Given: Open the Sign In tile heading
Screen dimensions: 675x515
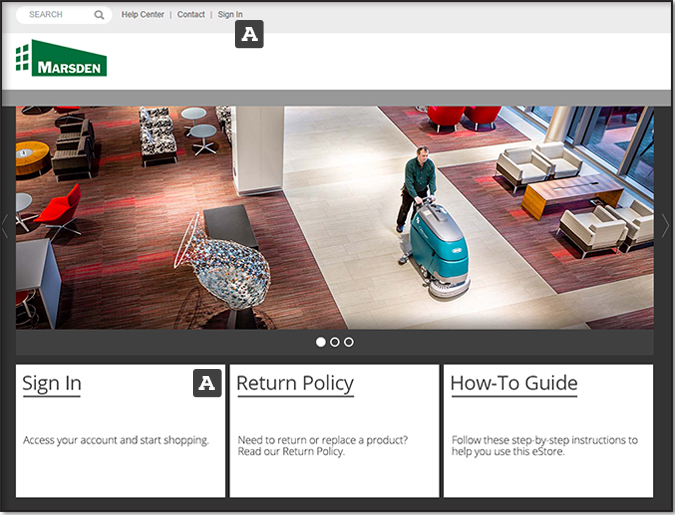Looking at the screenshot, I should (x=52, y=383).
